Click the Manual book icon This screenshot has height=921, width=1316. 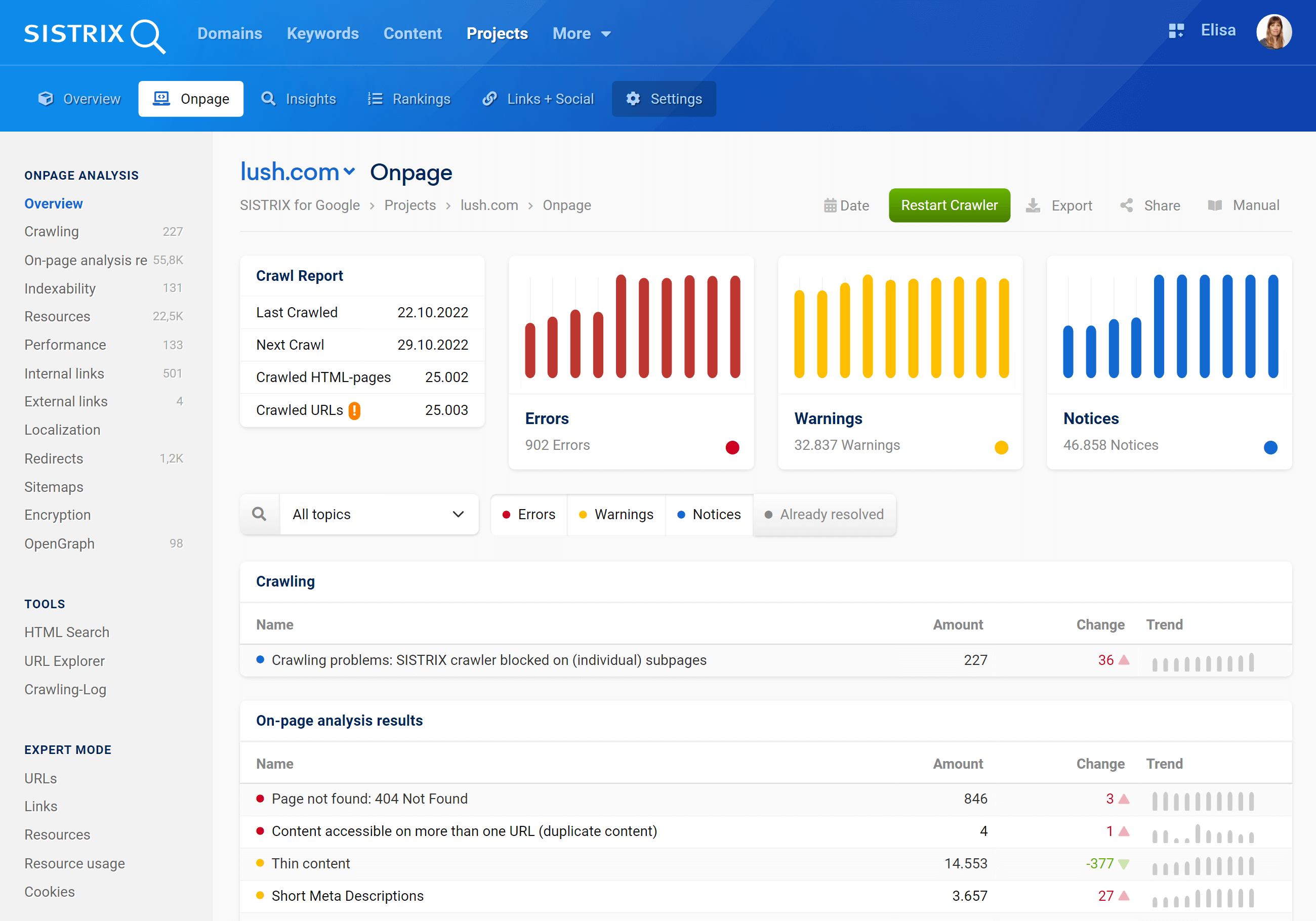point(1215,206)
